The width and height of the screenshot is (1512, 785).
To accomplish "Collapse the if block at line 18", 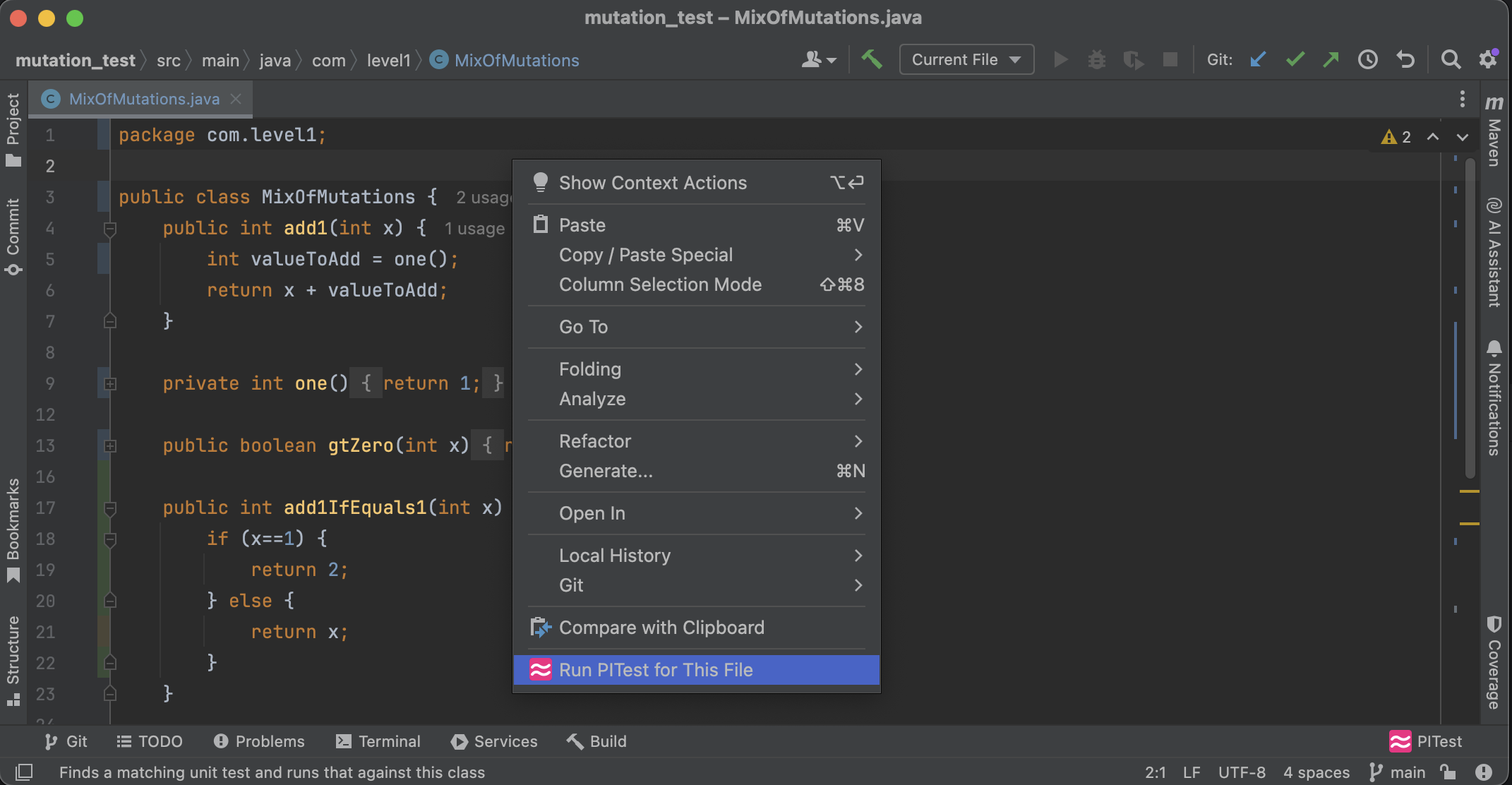I will tap(110, 539).
